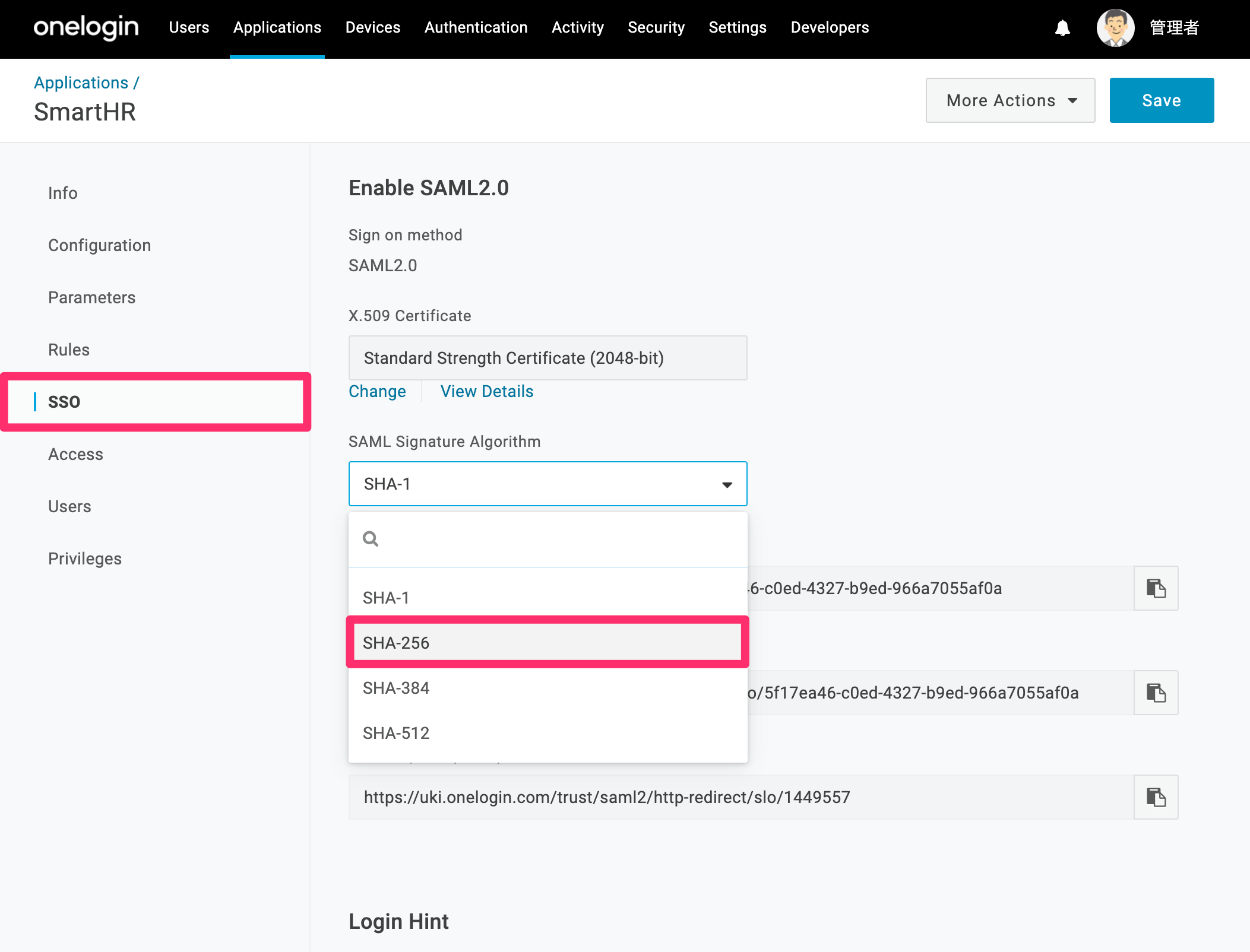Open the Security top menu
The width and height of the screenshot is (1250, 952).
(656, 27)
